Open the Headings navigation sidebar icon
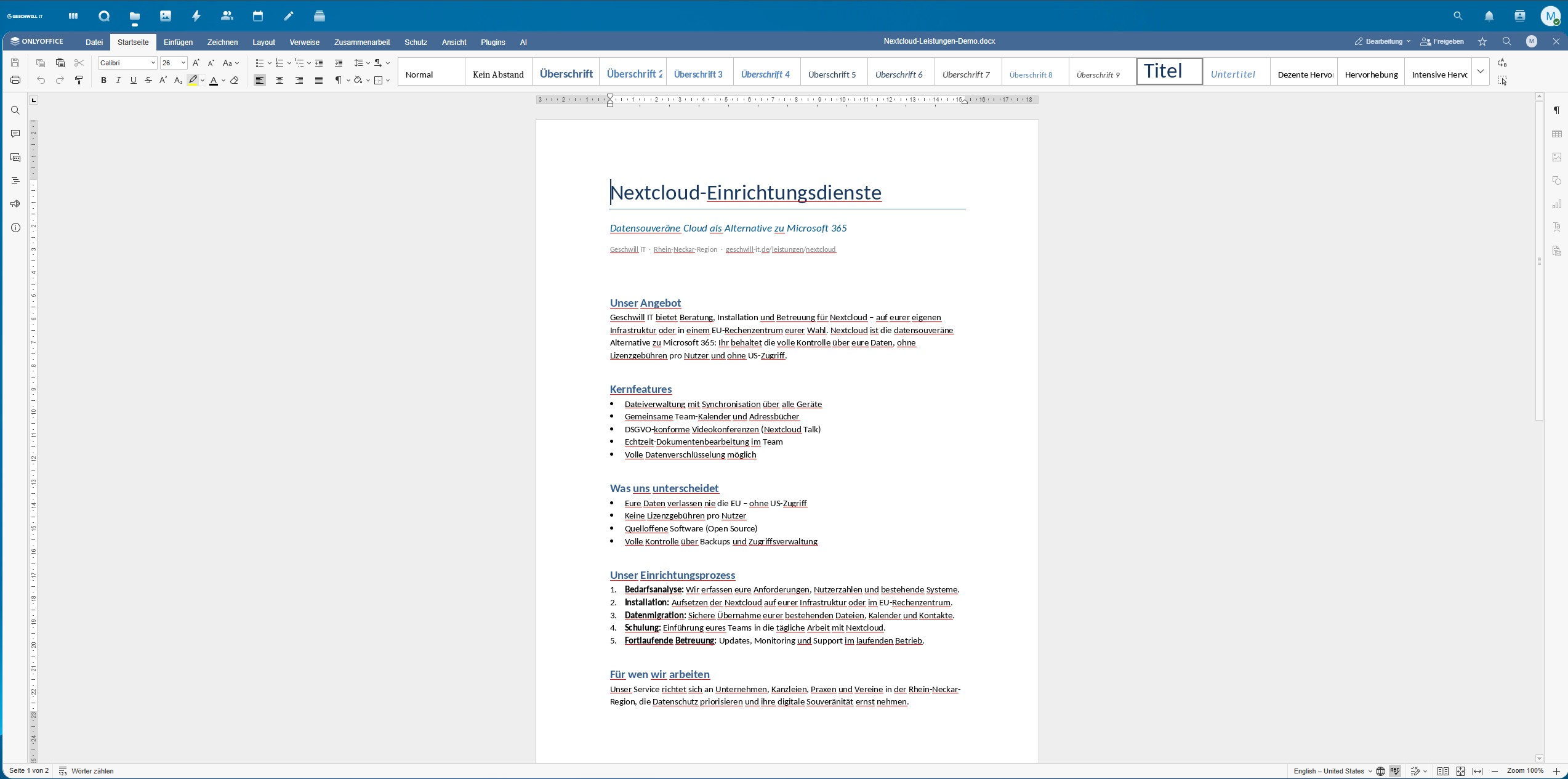This screenshot has width=1568, height=779. click(15, 180)
